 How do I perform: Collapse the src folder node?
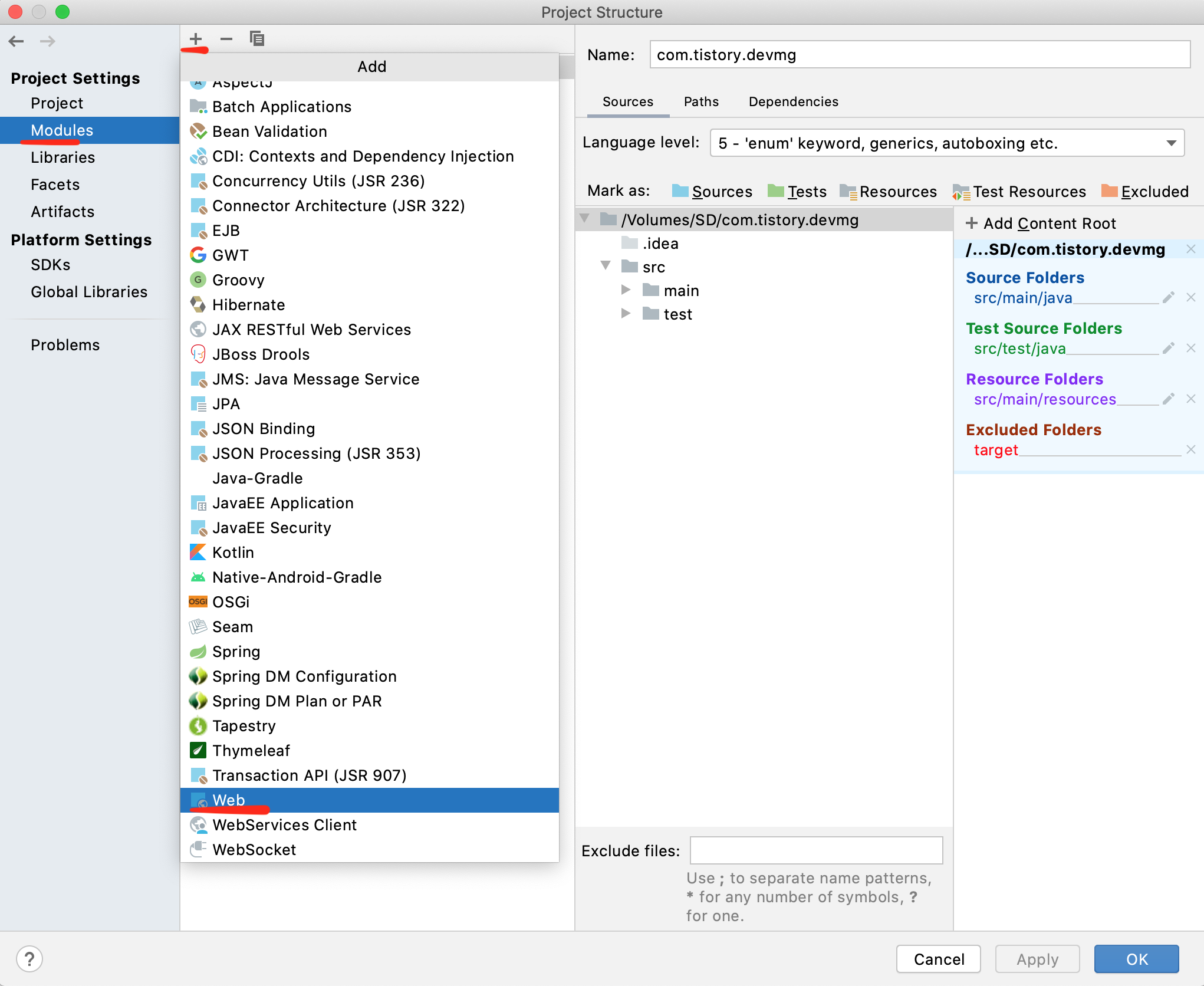(x=606, y=266)
